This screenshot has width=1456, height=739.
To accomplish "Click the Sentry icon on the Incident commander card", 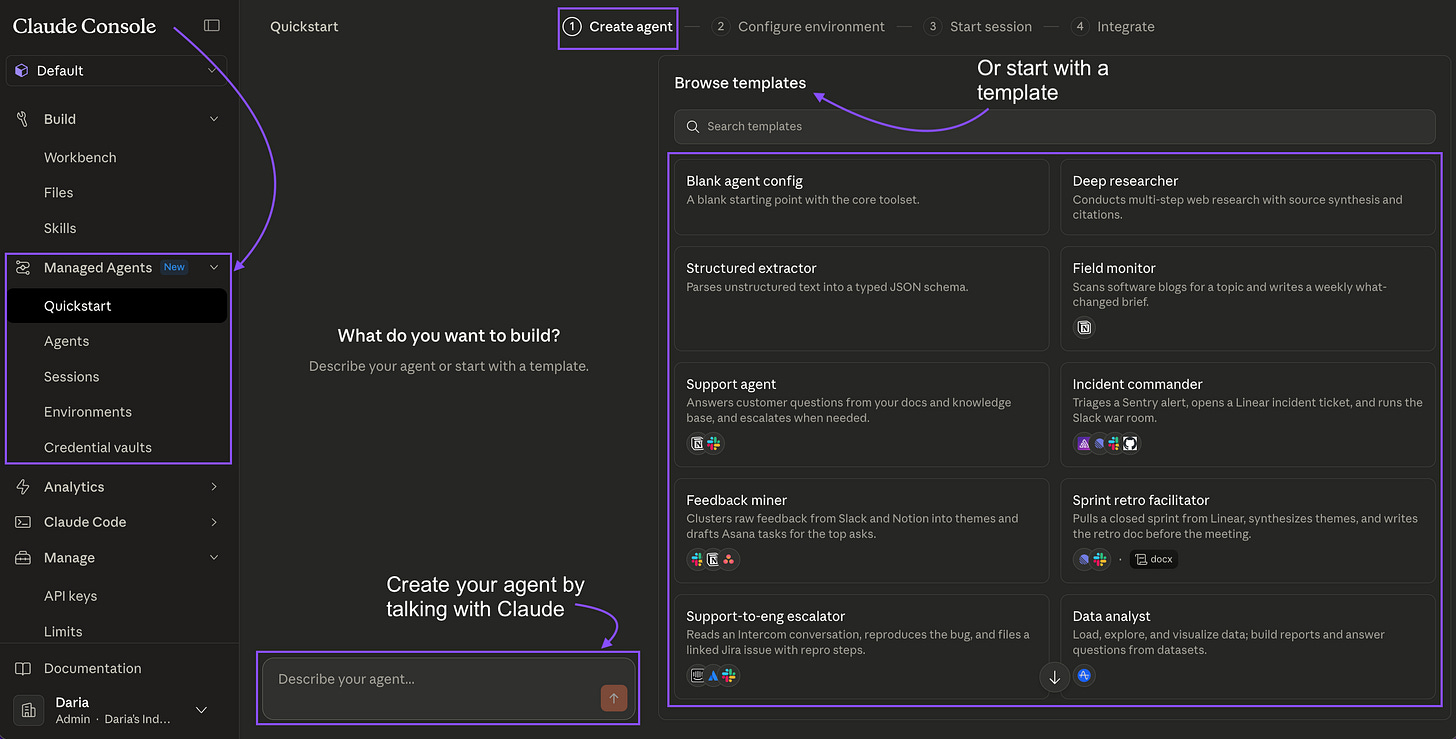I will pyautogui.click(x=1084, y=443).
